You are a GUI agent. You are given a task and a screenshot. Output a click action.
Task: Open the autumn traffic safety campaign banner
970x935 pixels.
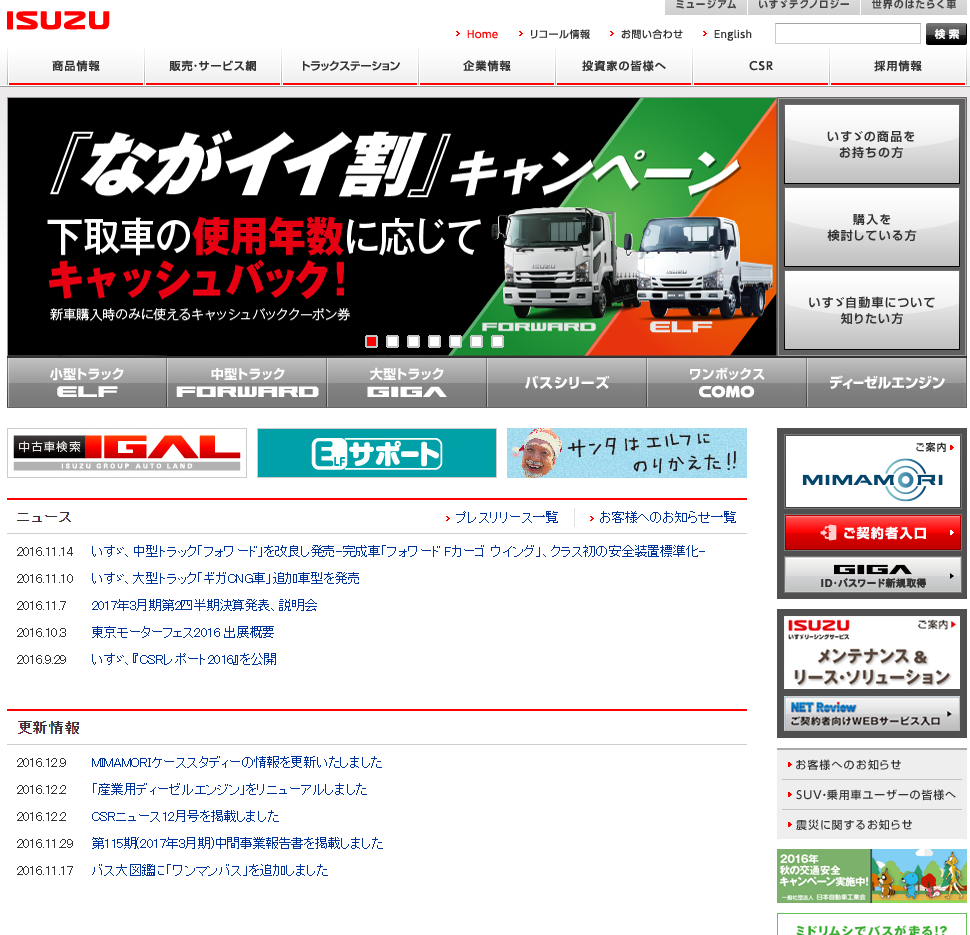click(x=872, y=876)
